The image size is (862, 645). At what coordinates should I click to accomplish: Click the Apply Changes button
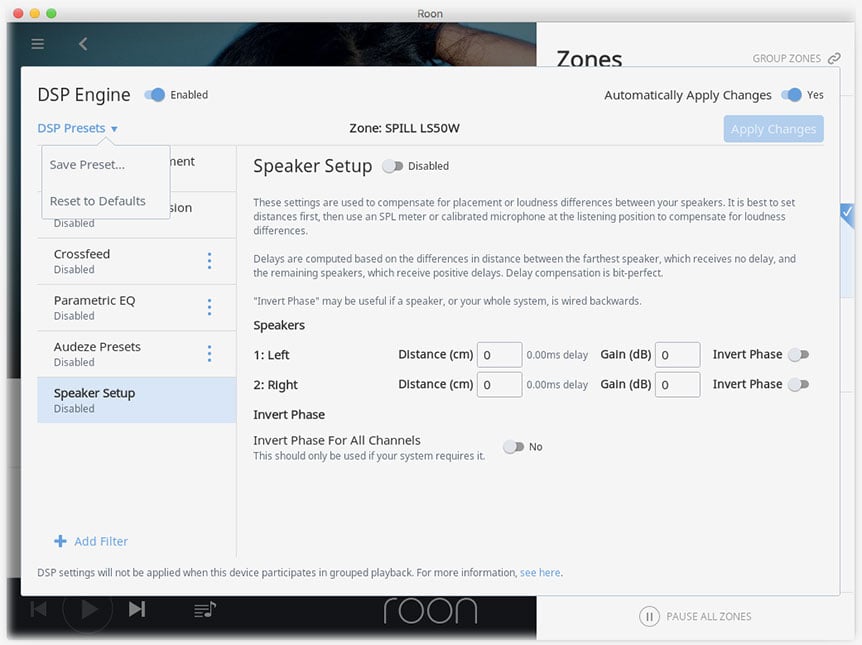[x=773, y=129]
